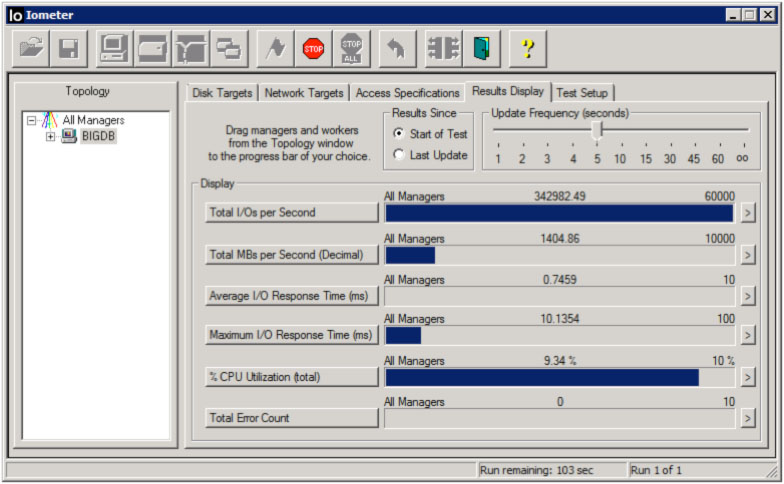Click Maximum I/O Response Time (ms) button
The image size is (784, 484).
pyautogui.click(x=292, y=335)
